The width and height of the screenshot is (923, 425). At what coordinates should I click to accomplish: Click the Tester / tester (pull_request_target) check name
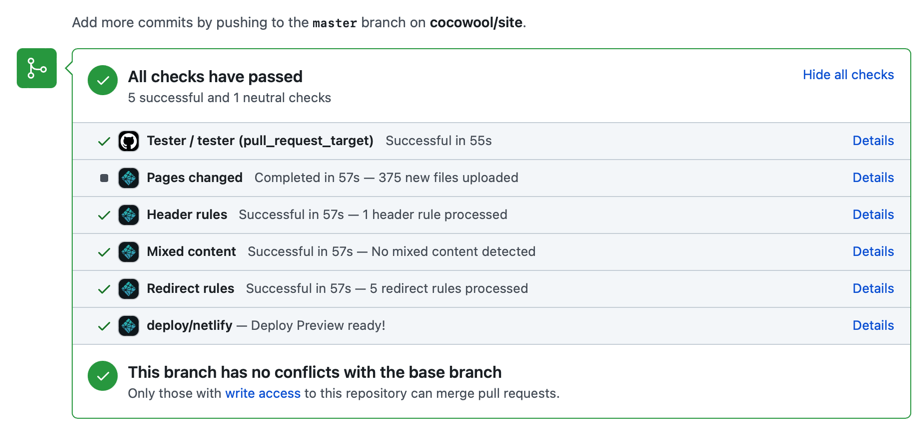pos(260,141)
